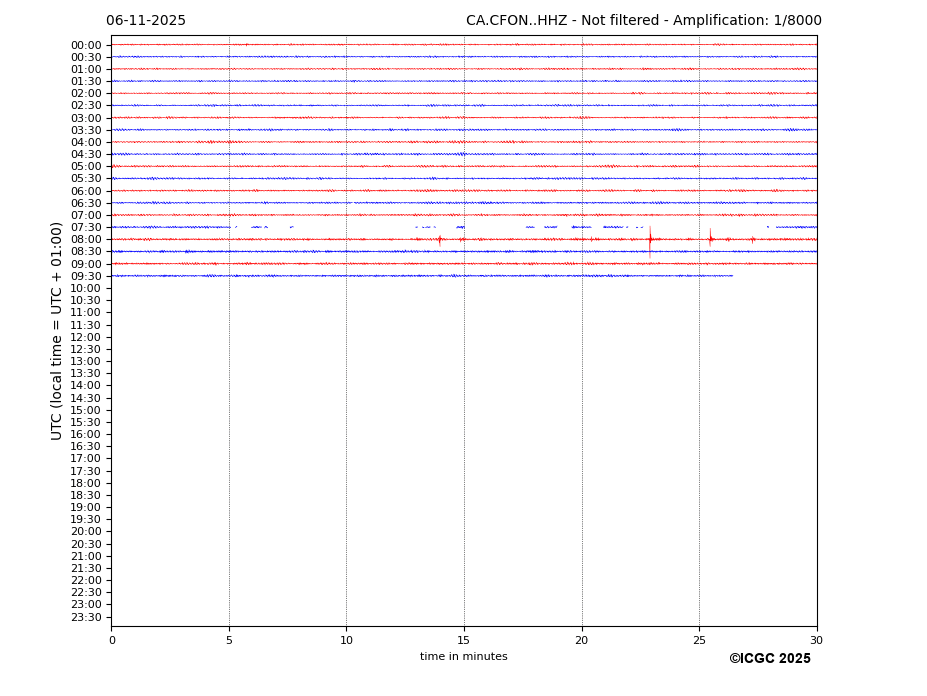This screenshot has width=927, height=696.
Task: Select the ©ICGC 2025 copyright text
Action: tap(769, 659)
